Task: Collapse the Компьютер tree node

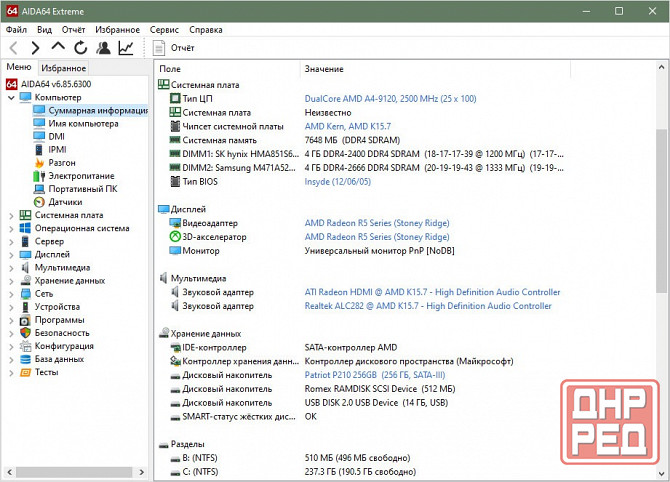Action: pyautogui.click(x=12, y=97)
